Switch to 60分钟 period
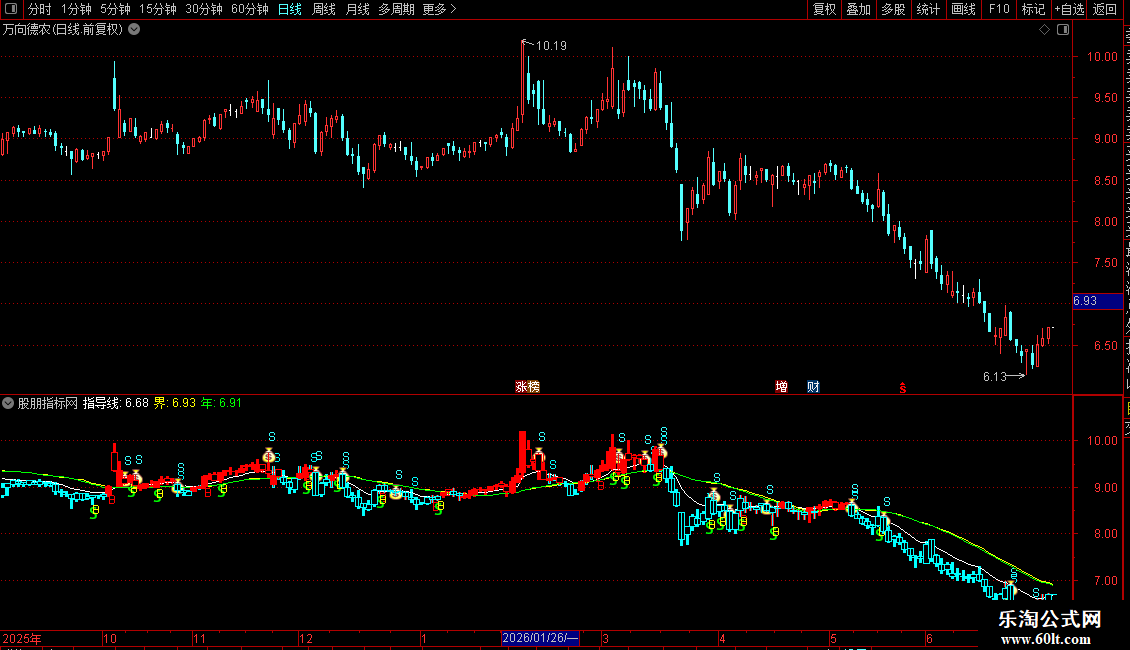 pos(249,9)
